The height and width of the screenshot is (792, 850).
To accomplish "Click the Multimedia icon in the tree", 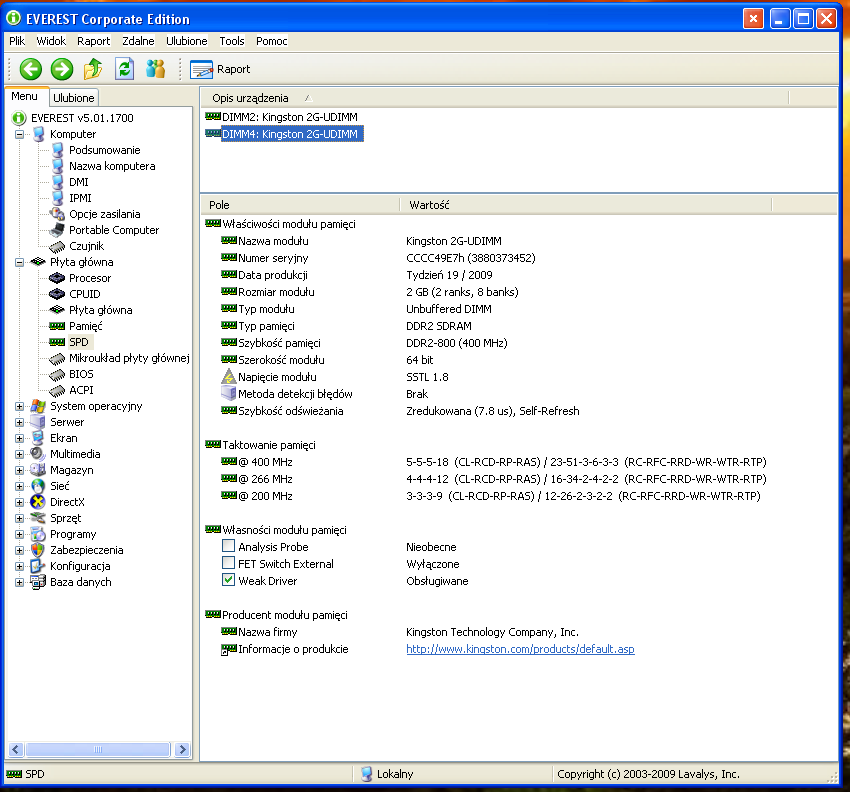I will pyautogui.click(x=38, y=454).
